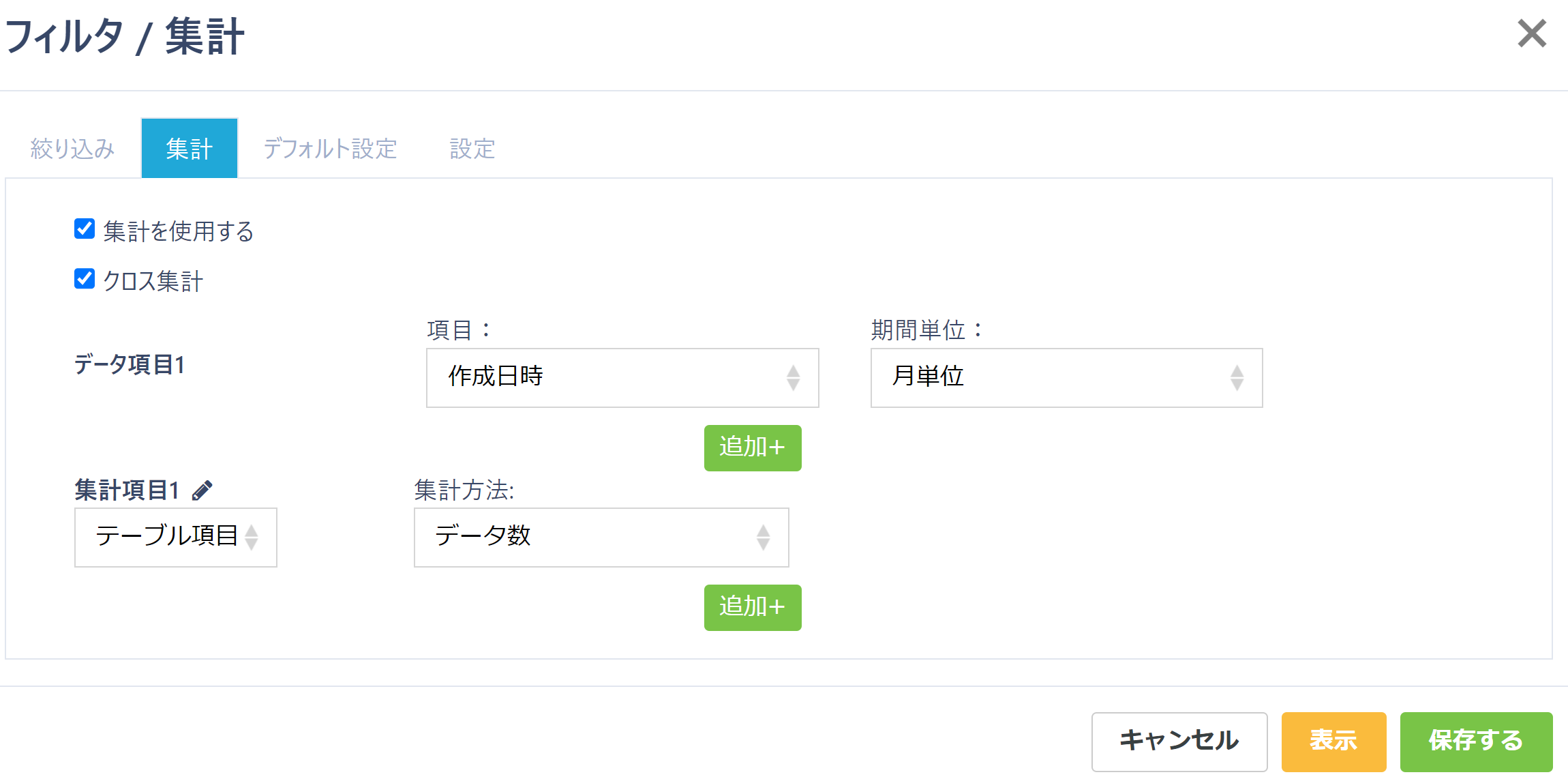
Task: Toggle the クロス集計 checkbox
Action: [85, 279]
